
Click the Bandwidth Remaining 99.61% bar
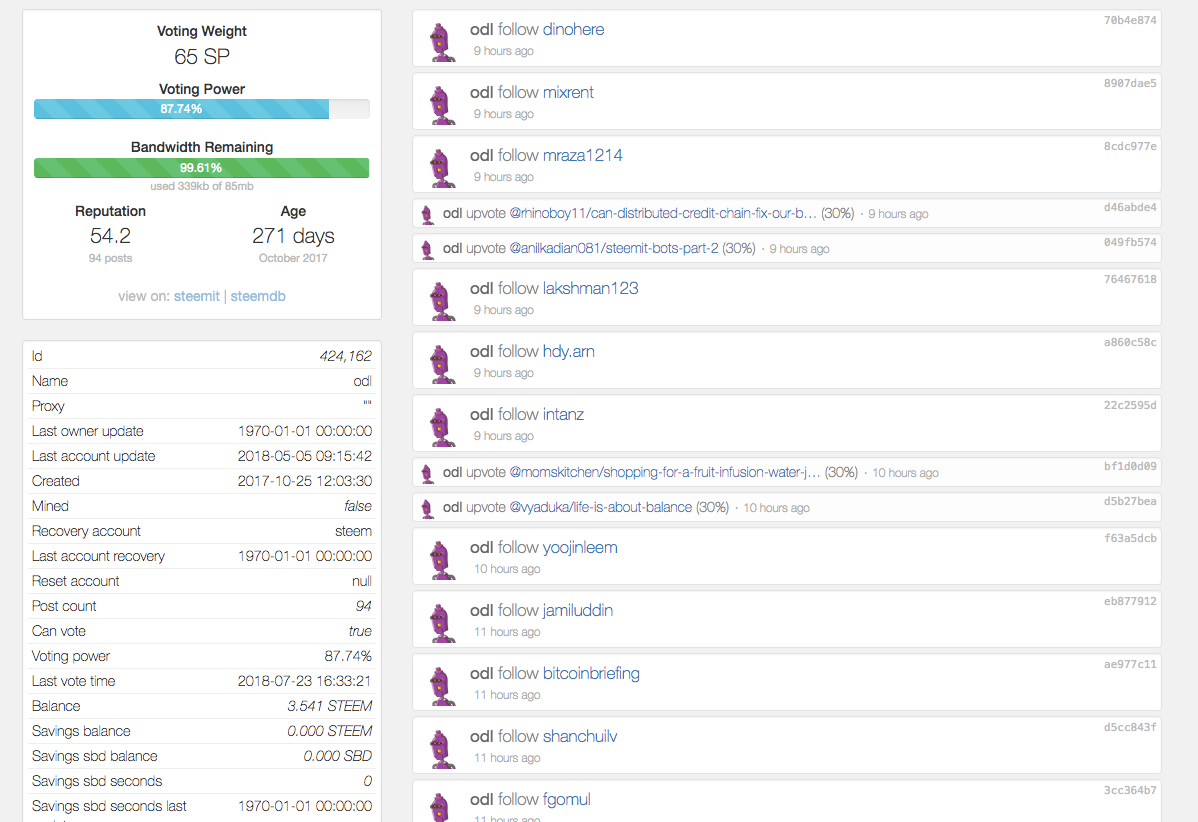tap(202, 167)
